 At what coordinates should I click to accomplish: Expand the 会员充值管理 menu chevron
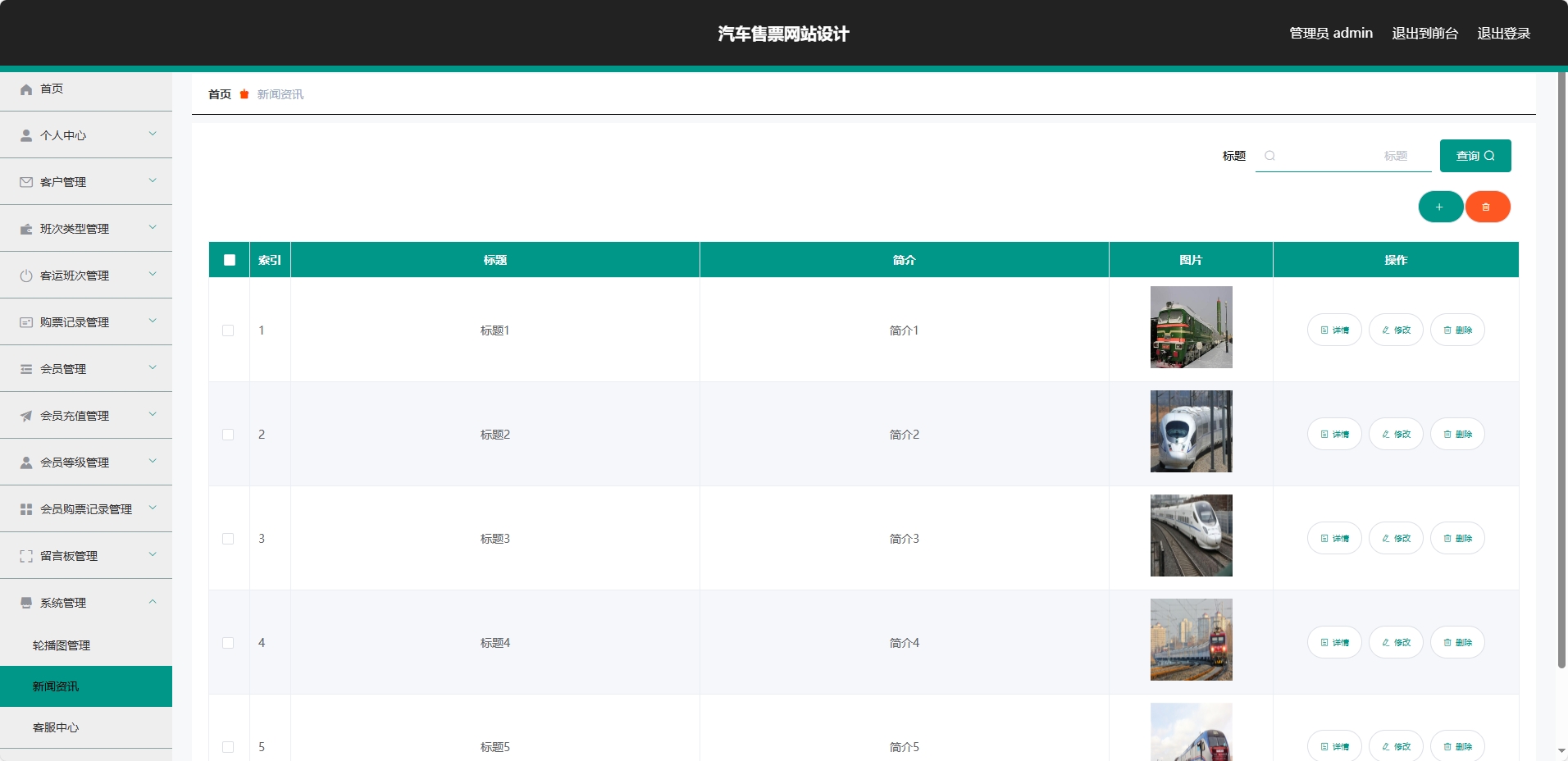click(153, 414)
